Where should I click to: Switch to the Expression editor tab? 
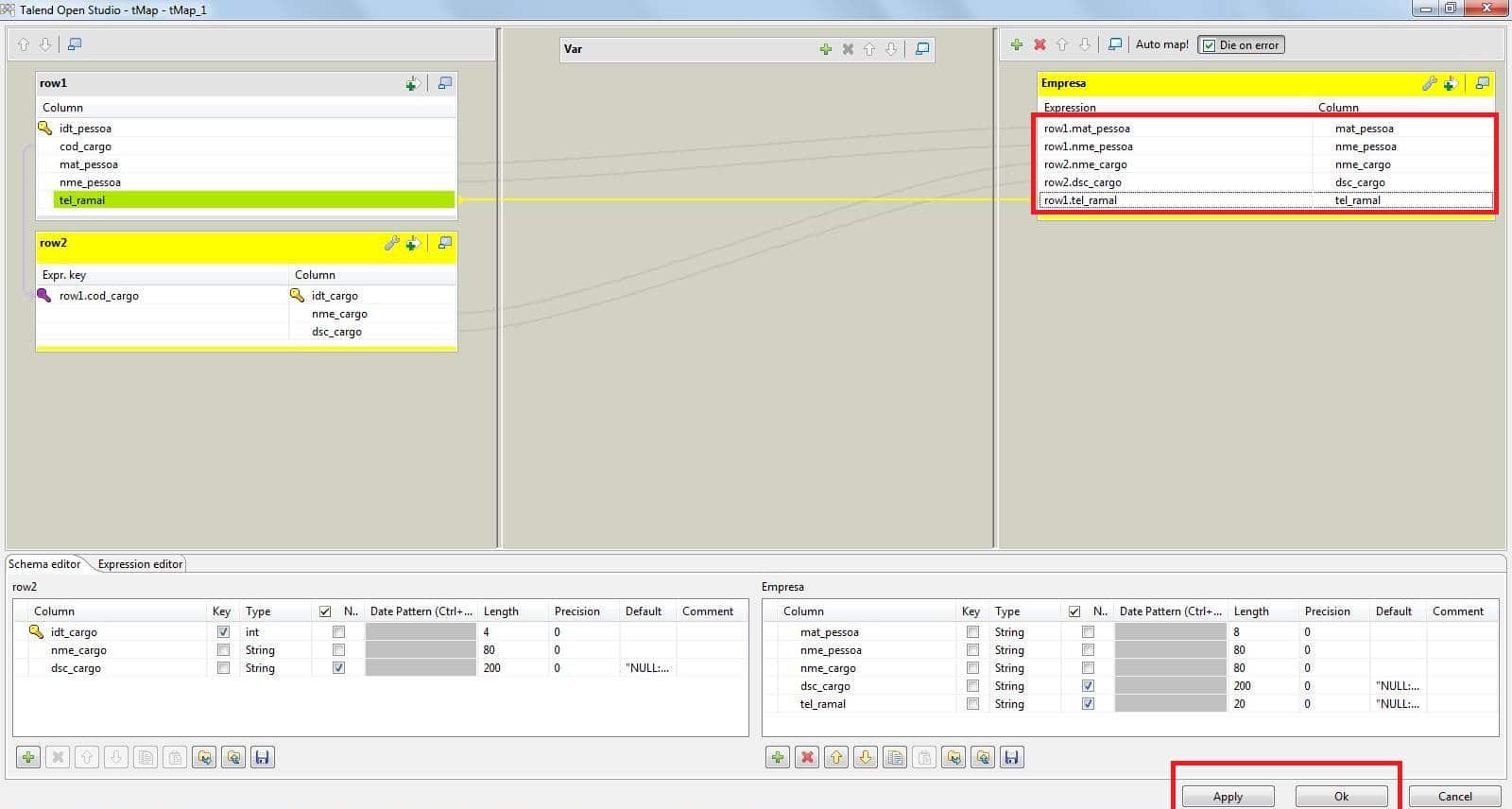pos(140,564)
